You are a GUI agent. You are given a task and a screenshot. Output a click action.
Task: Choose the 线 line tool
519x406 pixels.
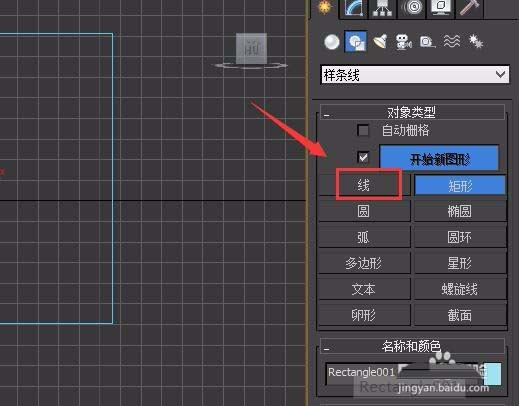[364, 185]
